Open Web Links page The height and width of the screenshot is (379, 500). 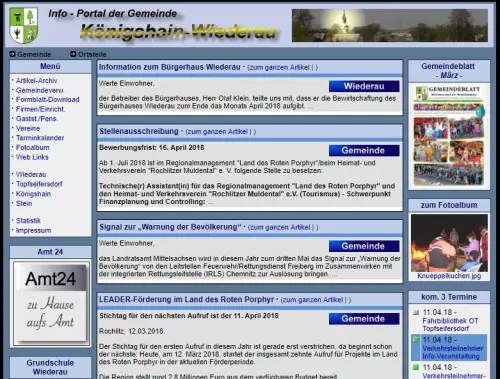pos(32,157)
